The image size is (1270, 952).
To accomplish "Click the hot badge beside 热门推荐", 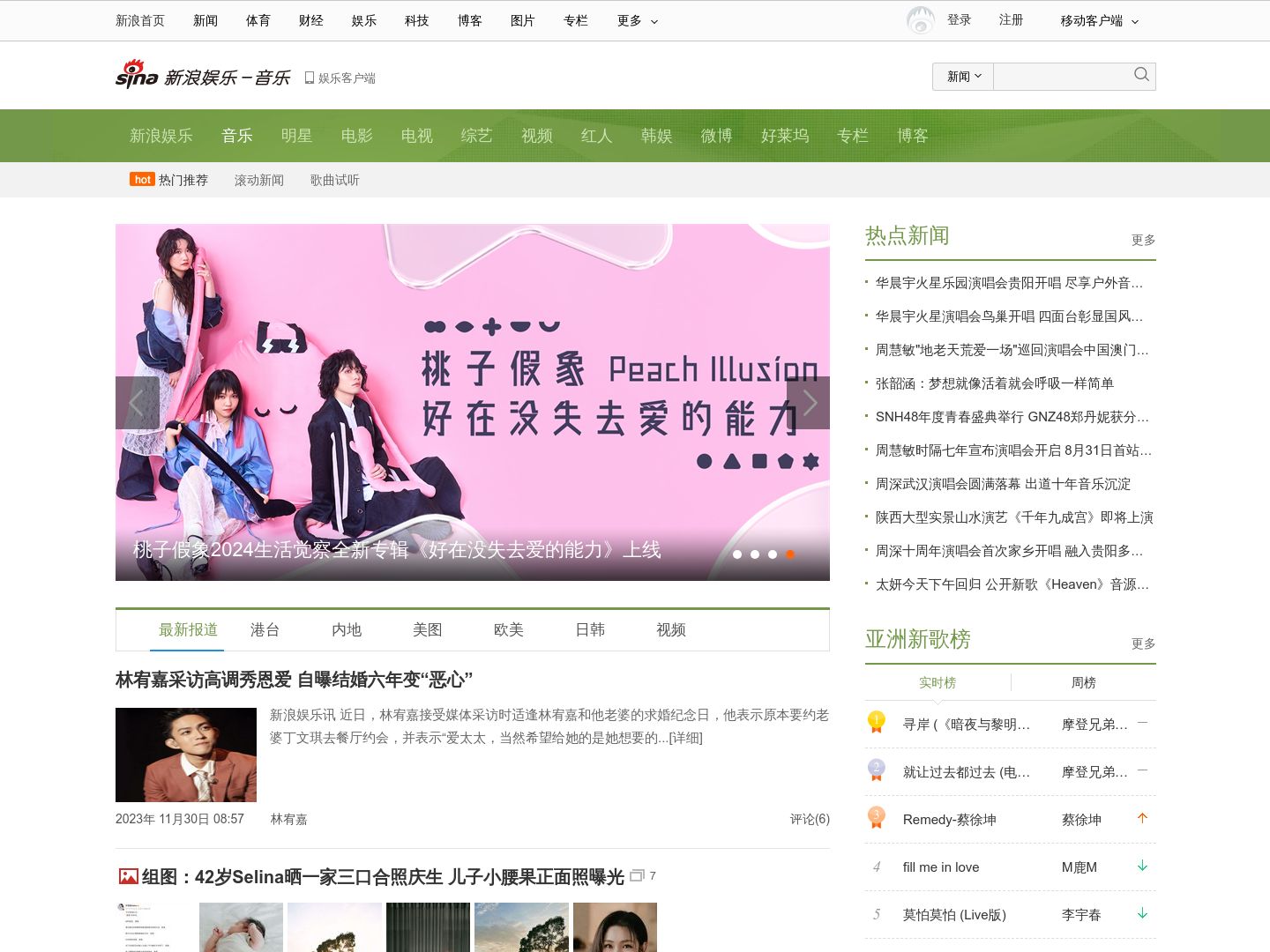I will tap(143, 179).
